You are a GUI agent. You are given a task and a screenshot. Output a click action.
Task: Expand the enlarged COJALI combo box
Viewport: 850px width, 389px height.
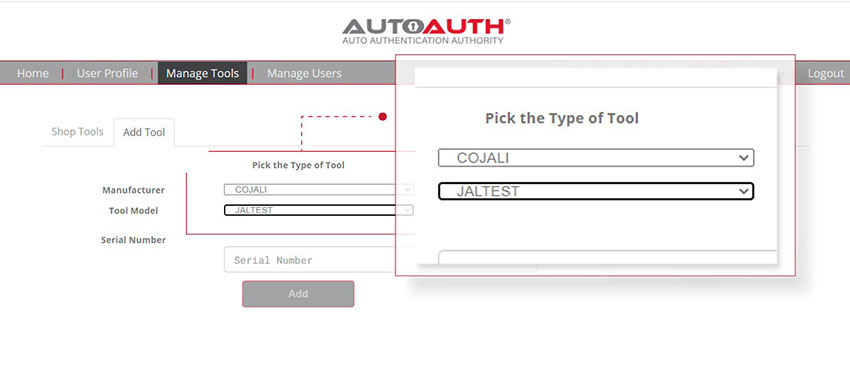tap(596, 158)
